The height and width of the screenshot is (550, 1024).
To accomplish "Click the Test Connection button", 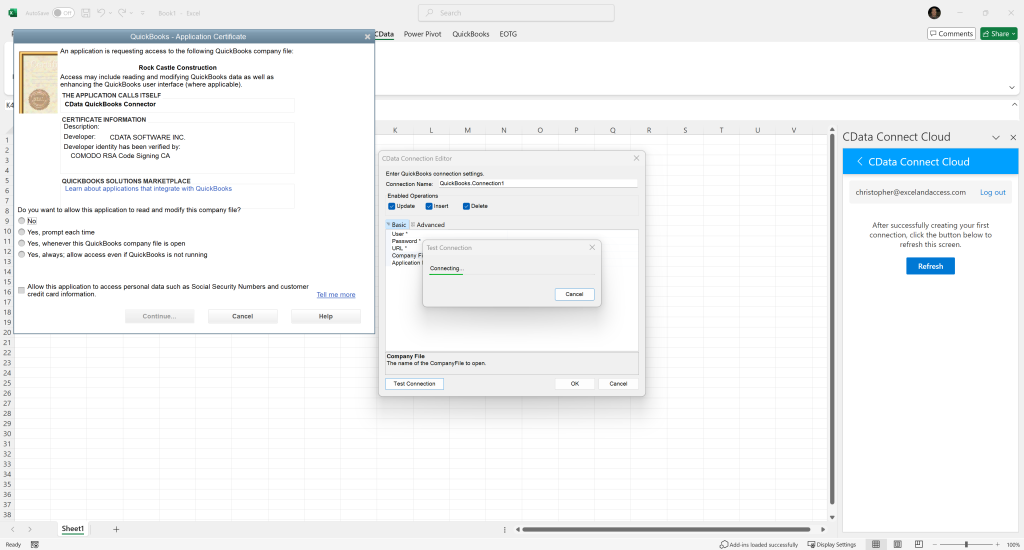I will point(414,384).
